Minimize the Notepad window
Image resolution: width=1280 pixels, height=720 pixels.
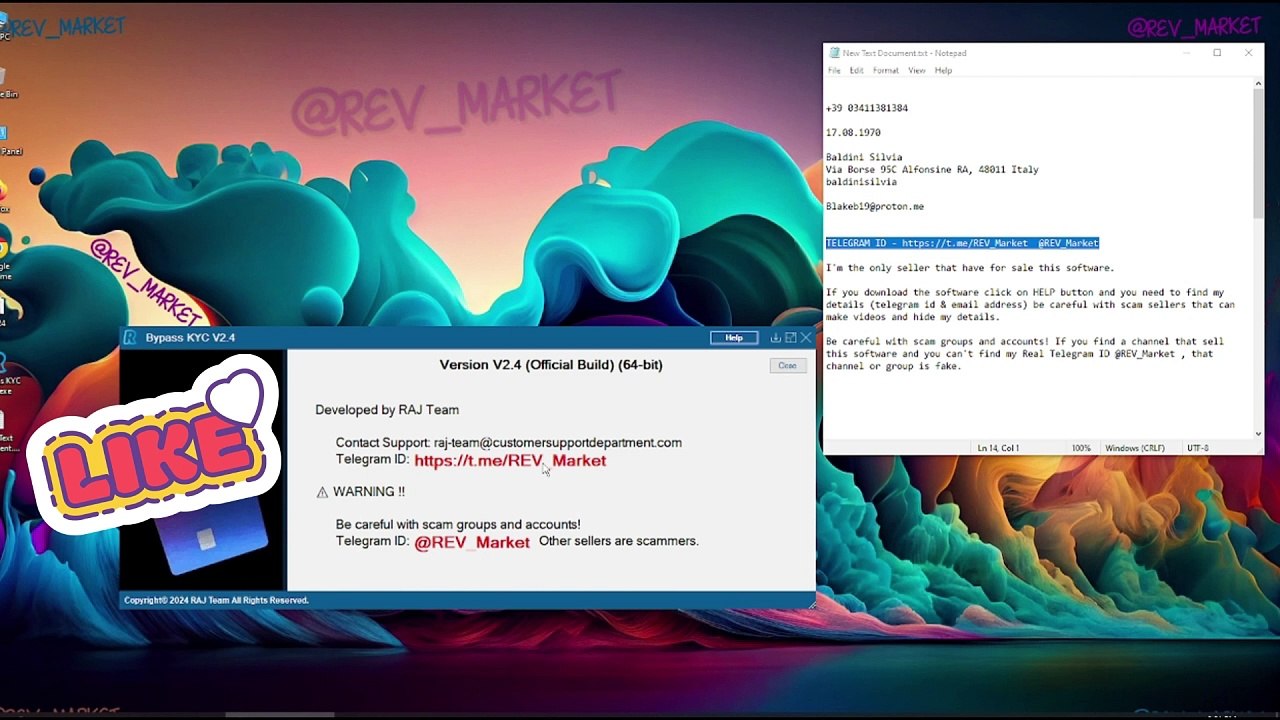tap(1186, 53)
